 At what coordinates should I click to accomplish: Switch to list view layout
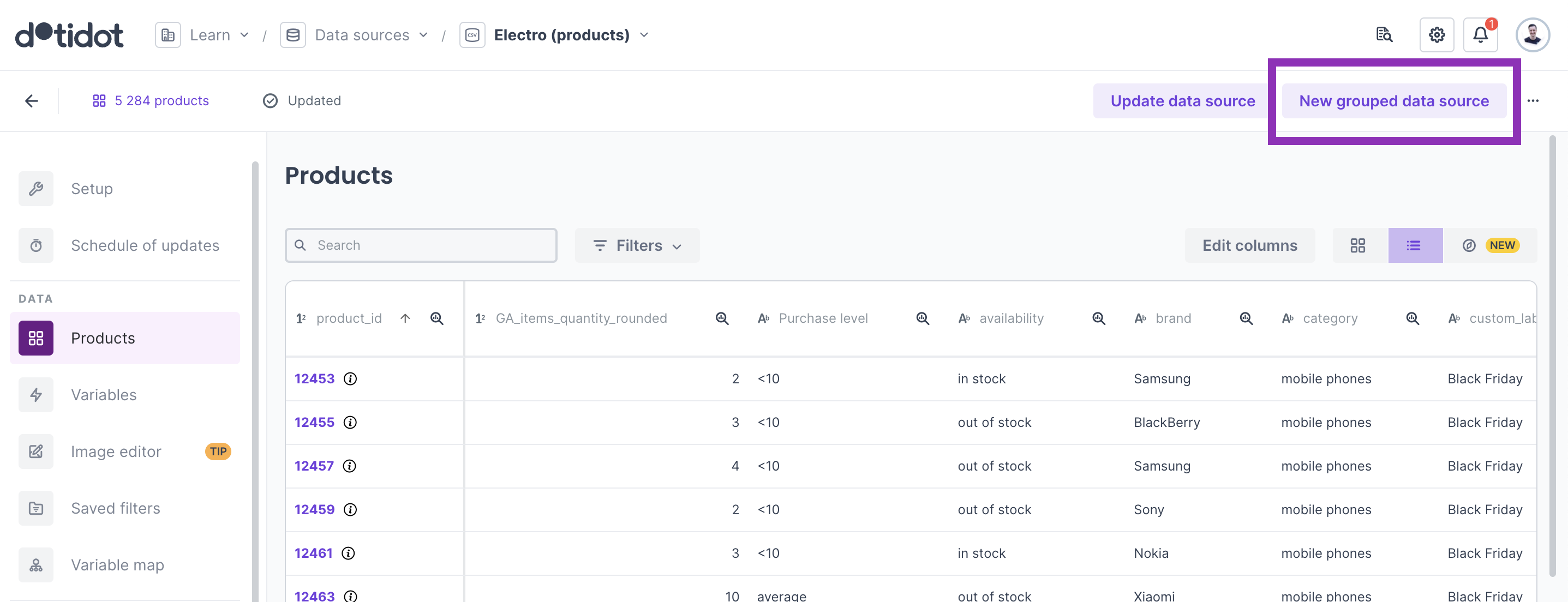click(x=1414, y=245)
